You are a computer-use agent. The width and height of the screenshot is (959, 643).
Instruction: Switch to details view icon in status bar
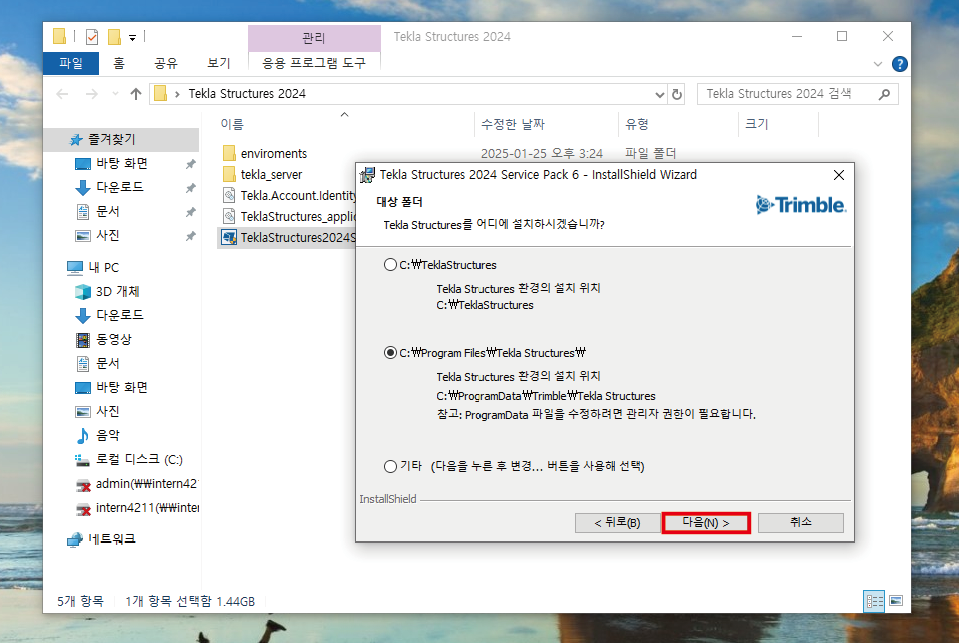click(x=874, y=601)
